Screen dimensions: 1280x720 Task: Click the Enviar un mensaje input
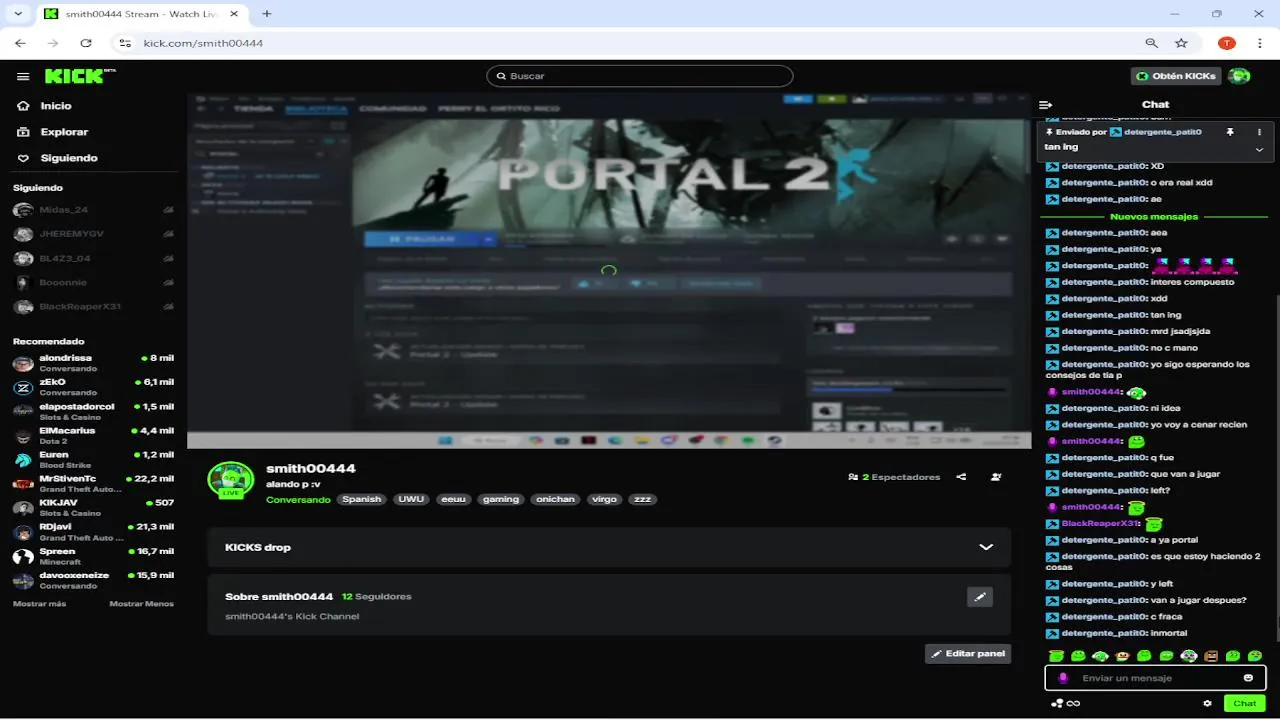[x=1155, y=678]
